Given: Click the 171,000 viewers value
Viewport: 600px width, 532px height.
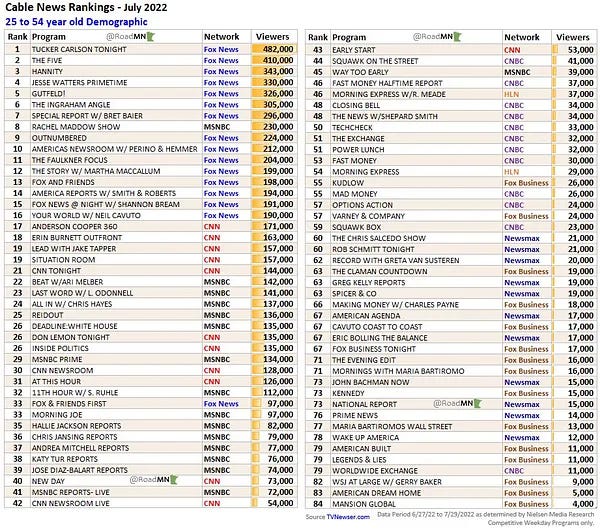Looking at the screenshot, I should 278,227.
